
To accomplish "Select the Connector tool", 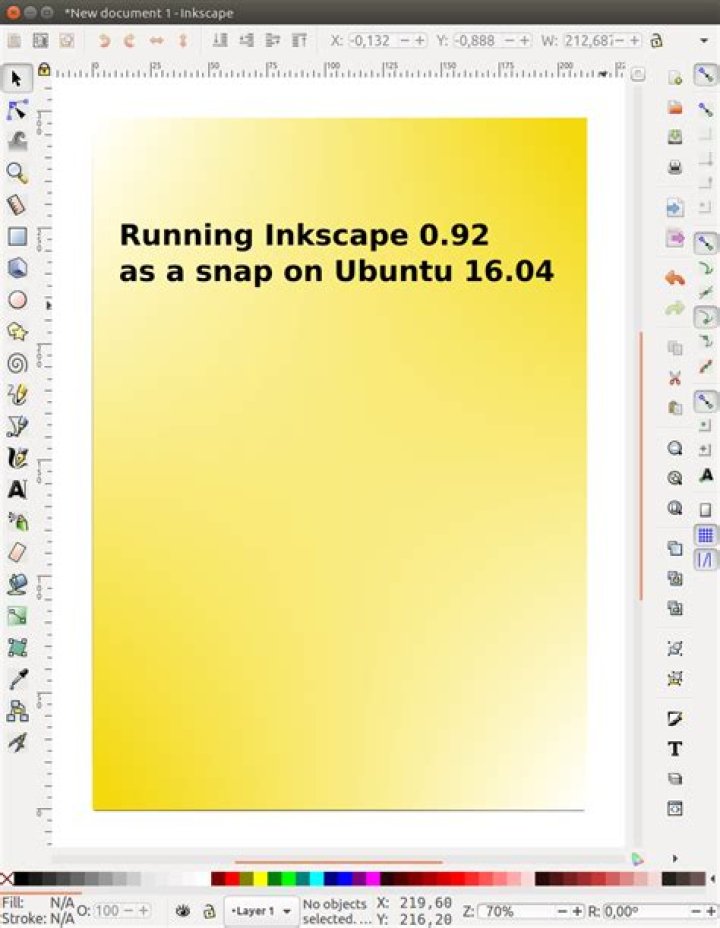I will tap(17, 711).
